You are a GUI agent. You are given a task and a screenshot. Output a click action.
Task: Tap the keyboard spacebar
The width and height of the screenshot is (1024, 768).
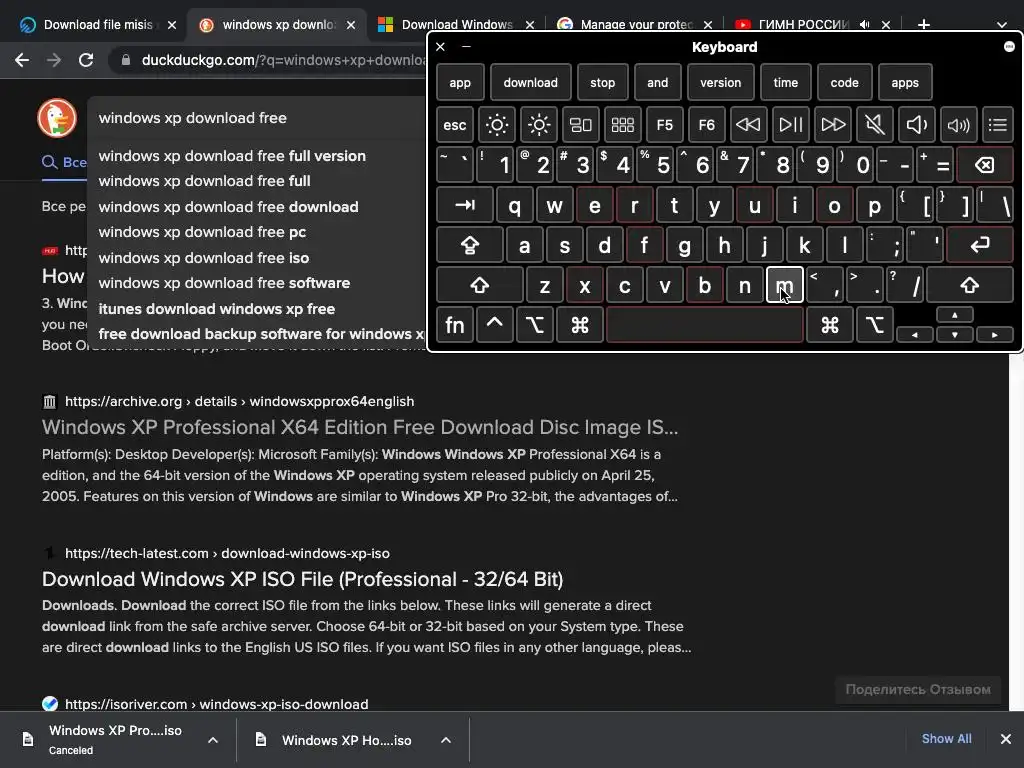(x=705, y=325)
